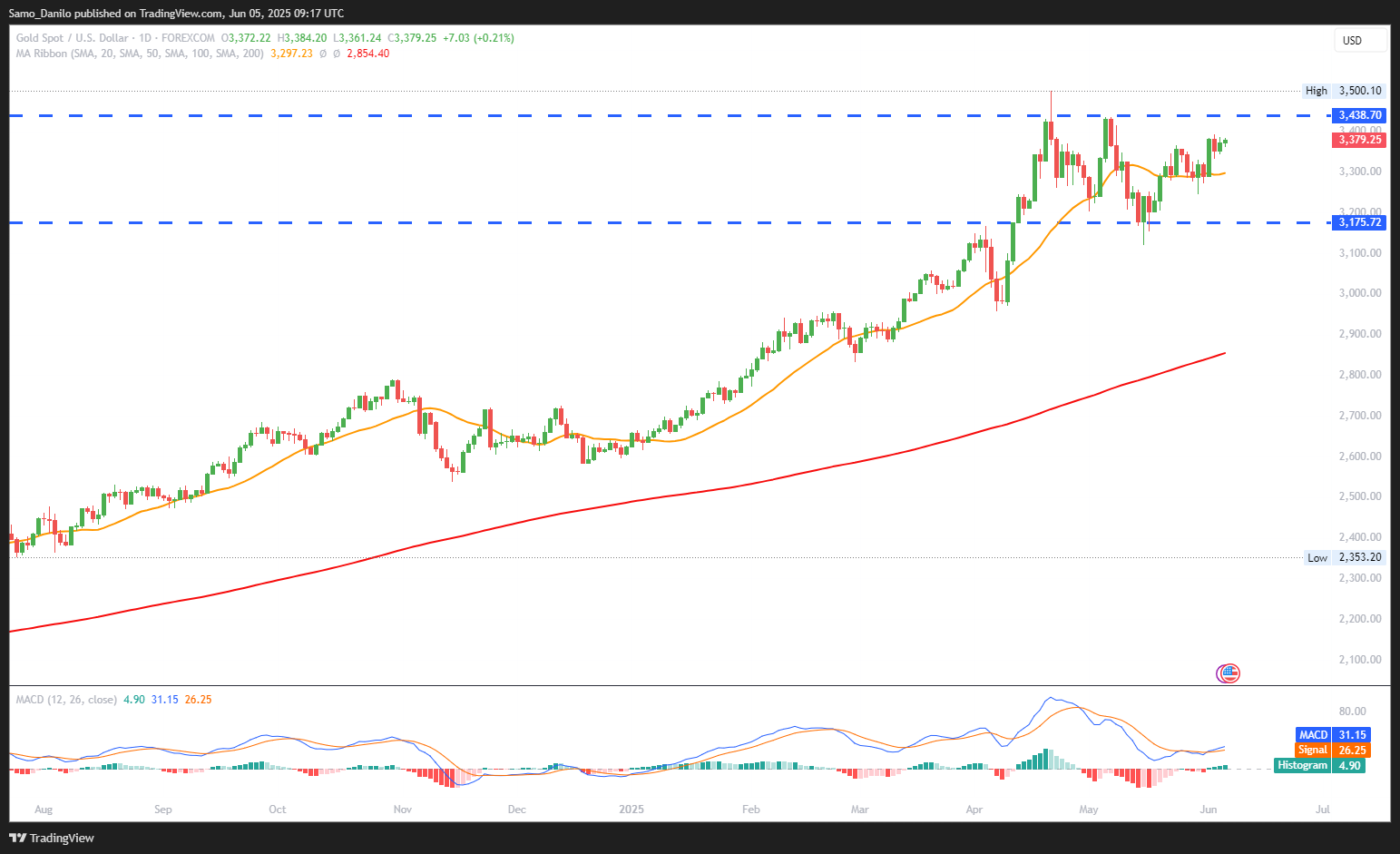Screen dimensions: 1400x854
Task: Click the 3,175.72 horizontal line price label
Action: point(1359,222)
